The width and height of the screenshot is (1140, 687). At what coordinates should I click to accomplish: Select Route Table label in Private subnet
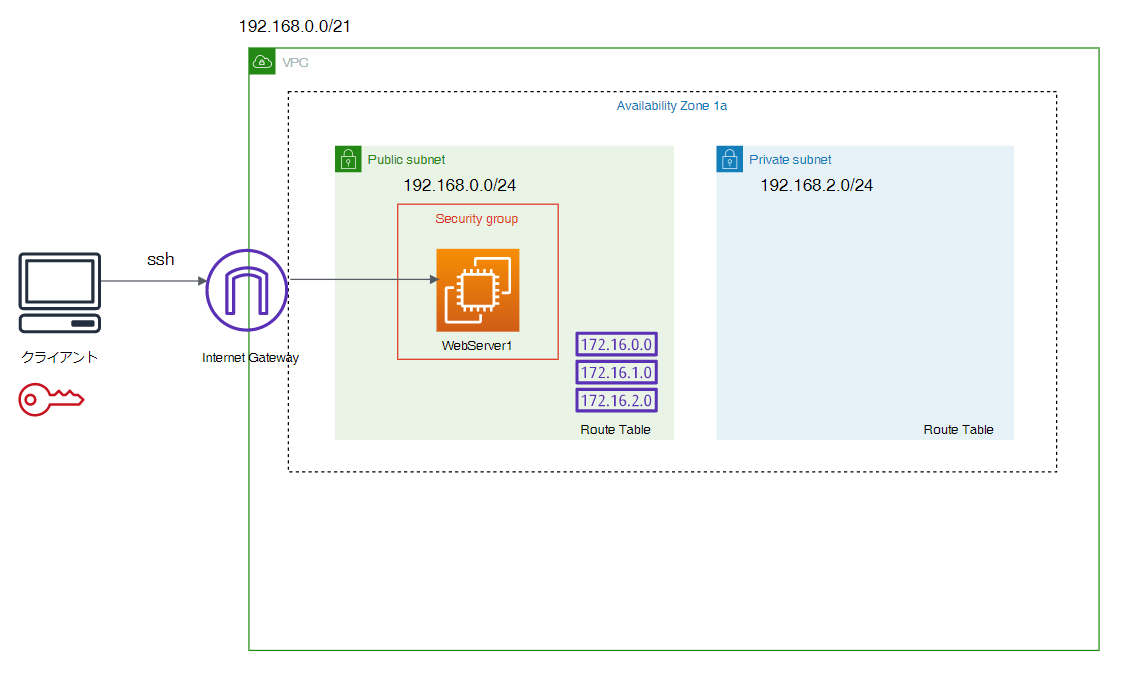pyautogui.click(x=958, y=430)
